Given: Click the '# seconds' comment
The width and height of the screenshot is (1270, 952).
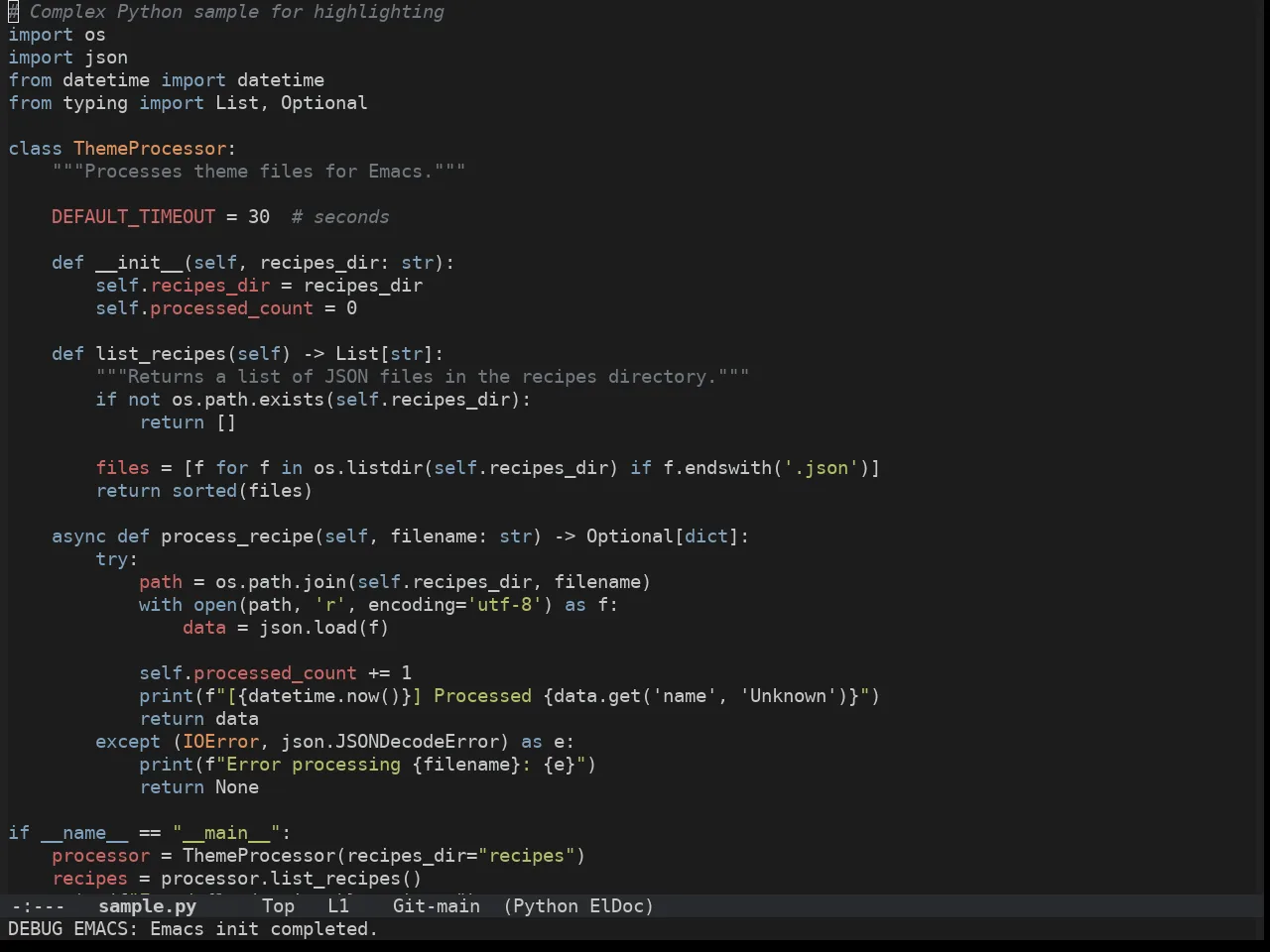Looking at the screenshot, I should [x=340, y=217].
